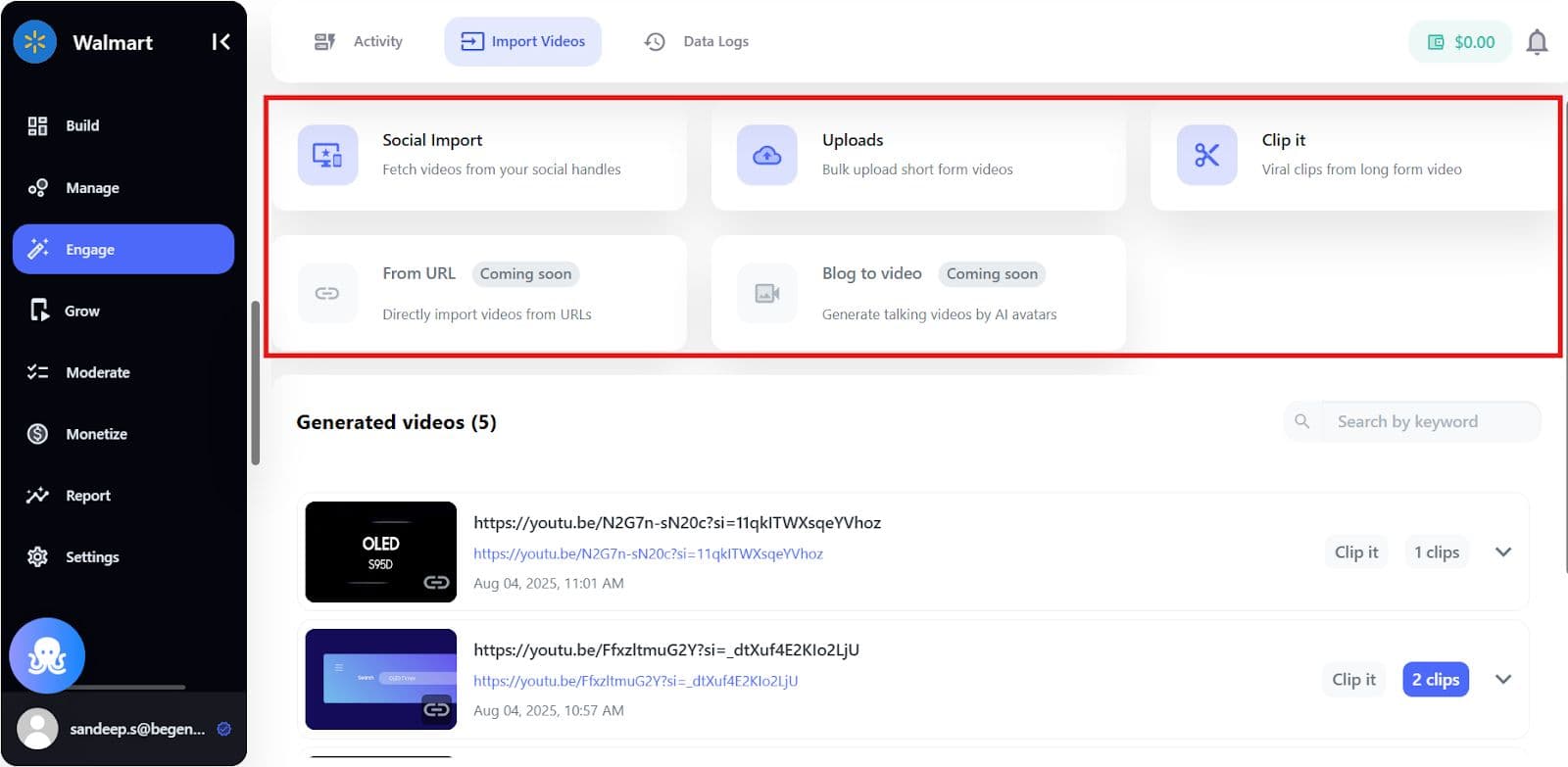1568x767 pixels.
Task: Switch to Import Videos tab
Action: point(523,41)
